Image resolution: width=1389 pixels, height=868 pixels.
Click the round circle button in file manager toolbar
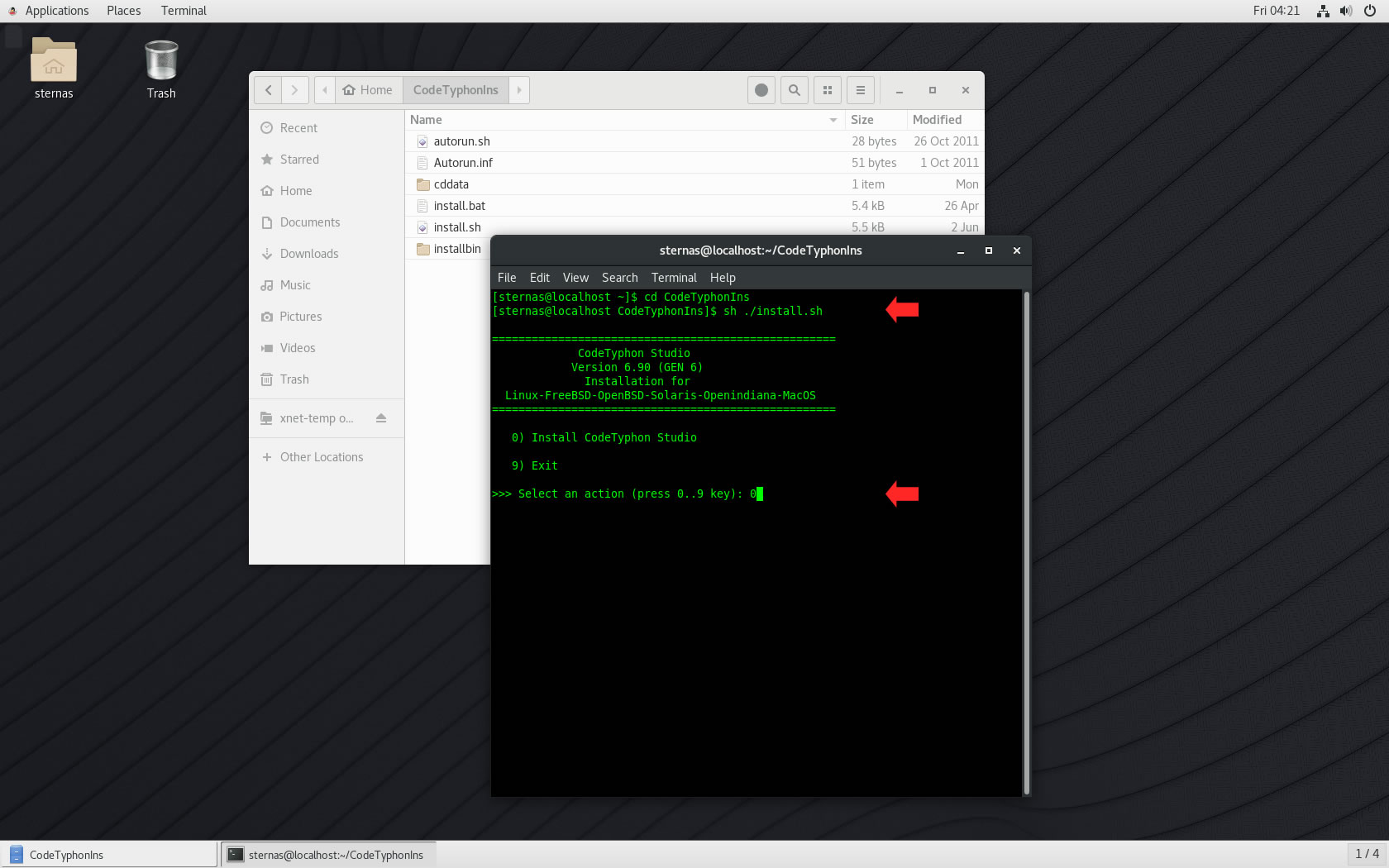(761, 90)
